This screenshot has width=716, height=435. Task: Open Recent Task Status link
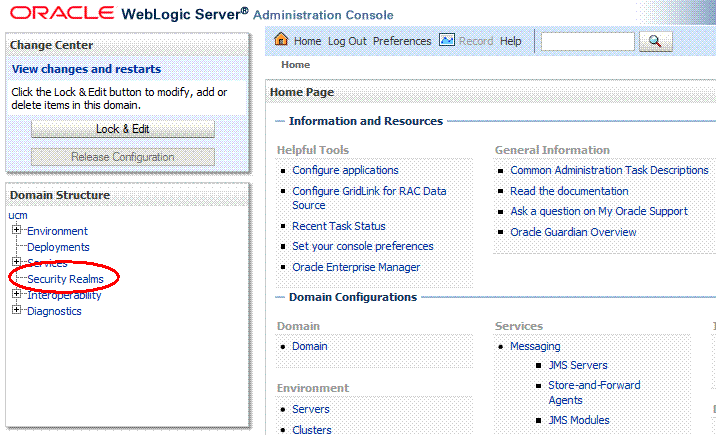339,226
